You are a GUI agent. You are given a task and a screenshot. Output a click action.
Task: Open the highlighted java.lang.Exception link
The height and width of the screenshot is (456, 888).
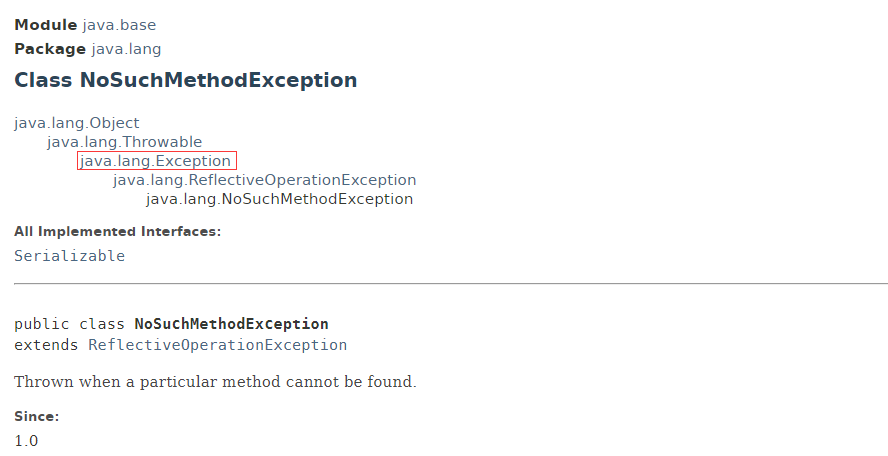156,161
